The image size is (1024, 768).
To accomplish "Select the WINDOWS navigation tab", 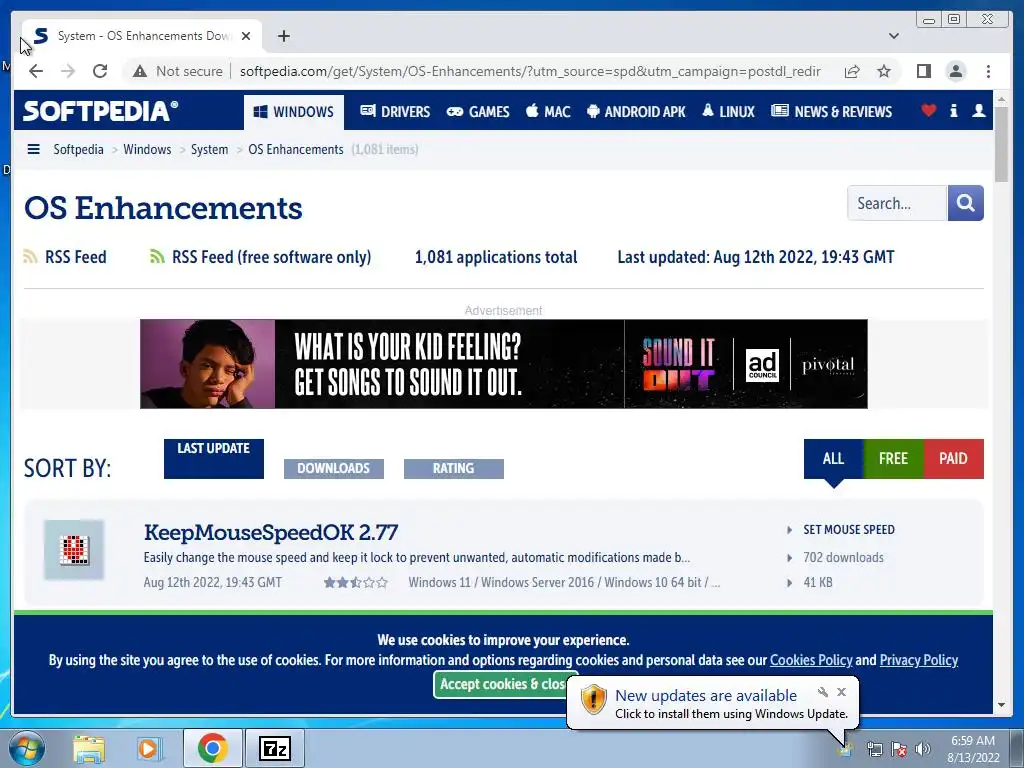I will tap(293, 112).
